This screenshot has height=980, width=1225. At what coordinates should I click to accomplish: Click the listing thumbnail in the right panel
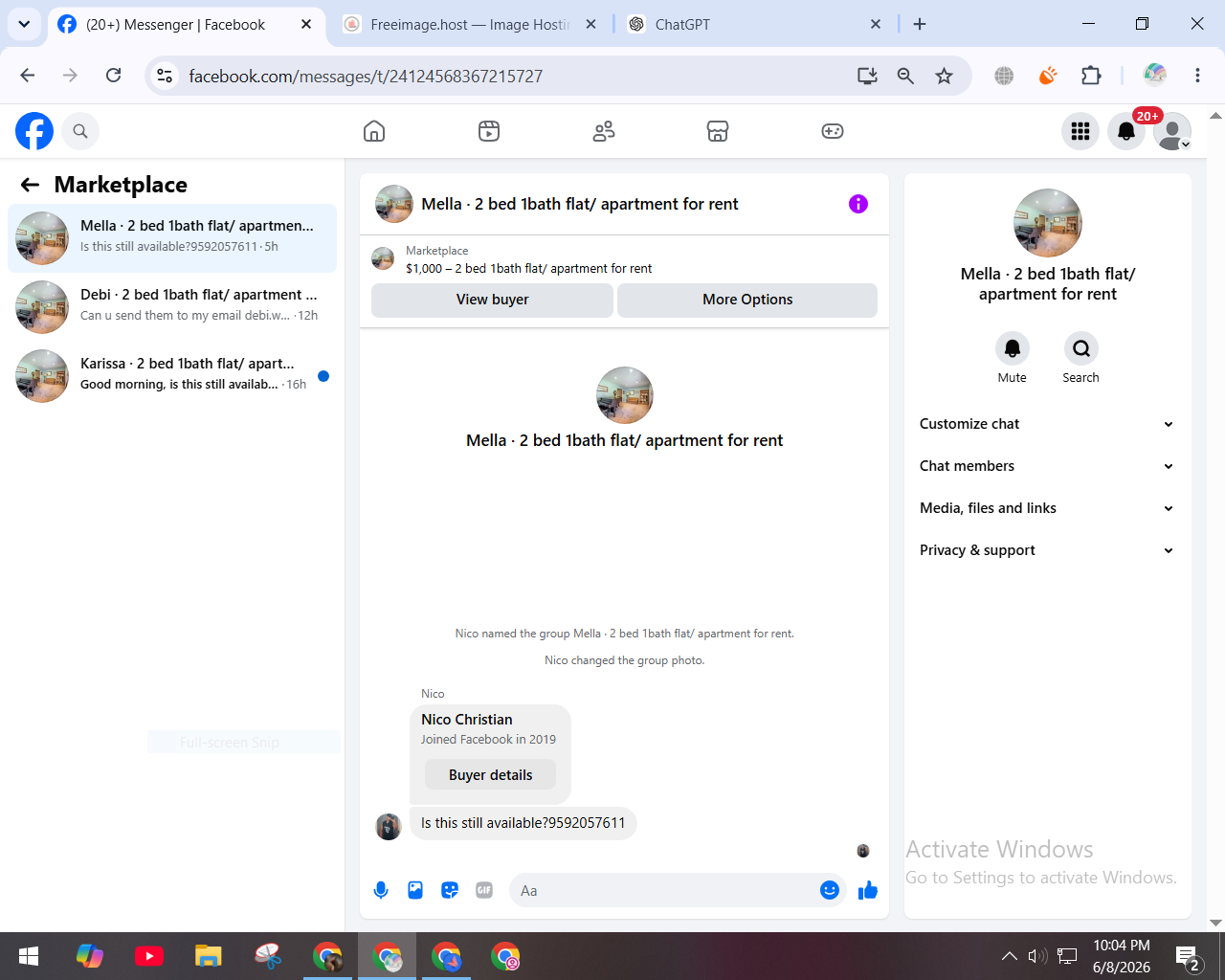(x=1048, y=223)
